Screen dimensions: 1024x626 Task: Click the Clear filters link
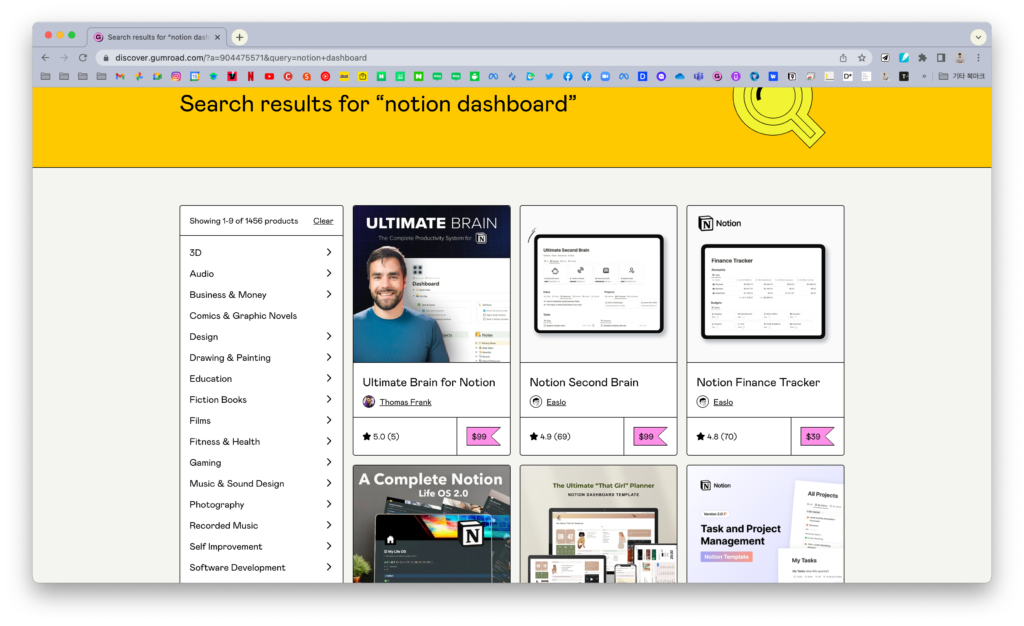pos(323,221)
